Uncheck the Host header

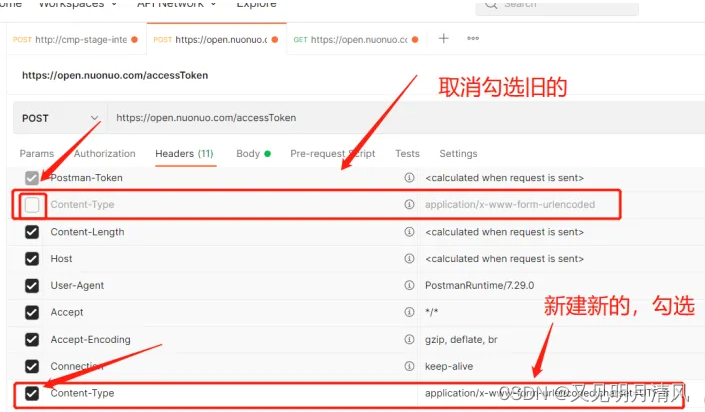[x=32, y=259]
